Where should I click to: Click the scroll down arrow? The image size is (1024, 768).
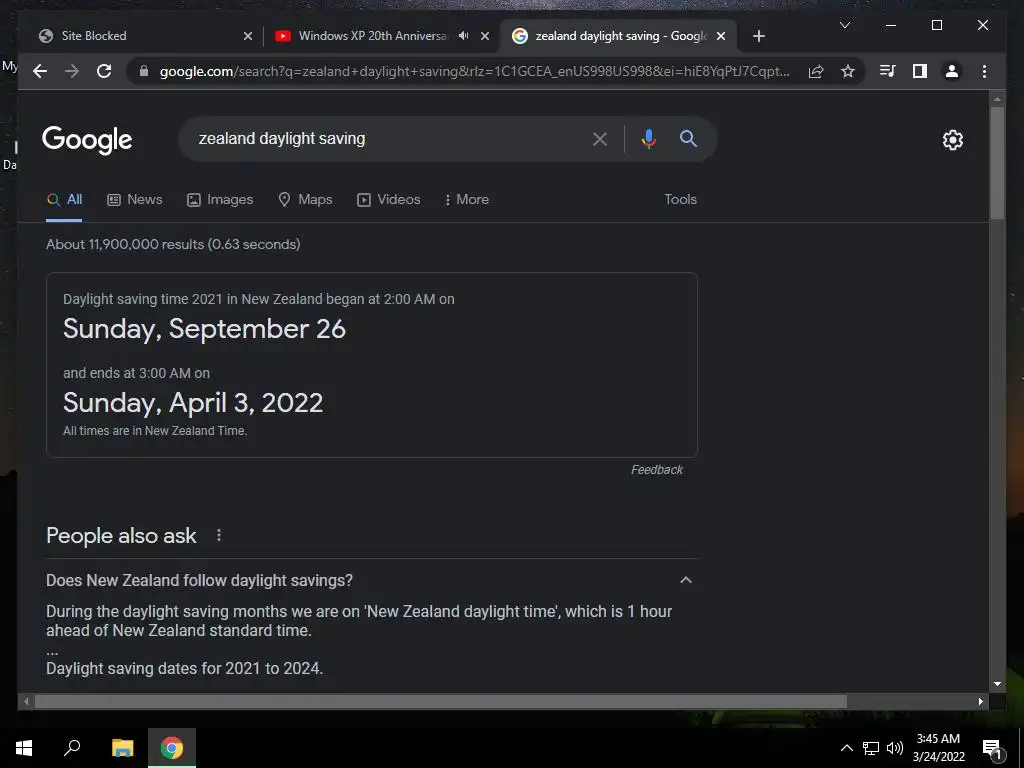997,684
